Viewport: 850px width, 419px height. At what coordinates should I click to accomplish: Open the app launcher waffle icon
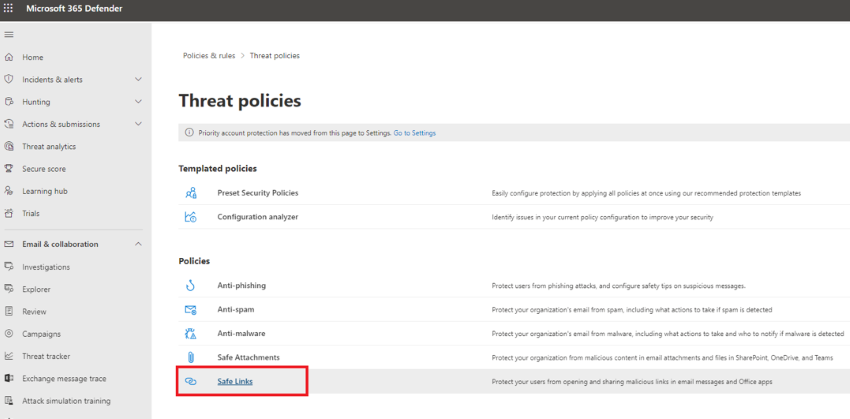tap(11, 9)
